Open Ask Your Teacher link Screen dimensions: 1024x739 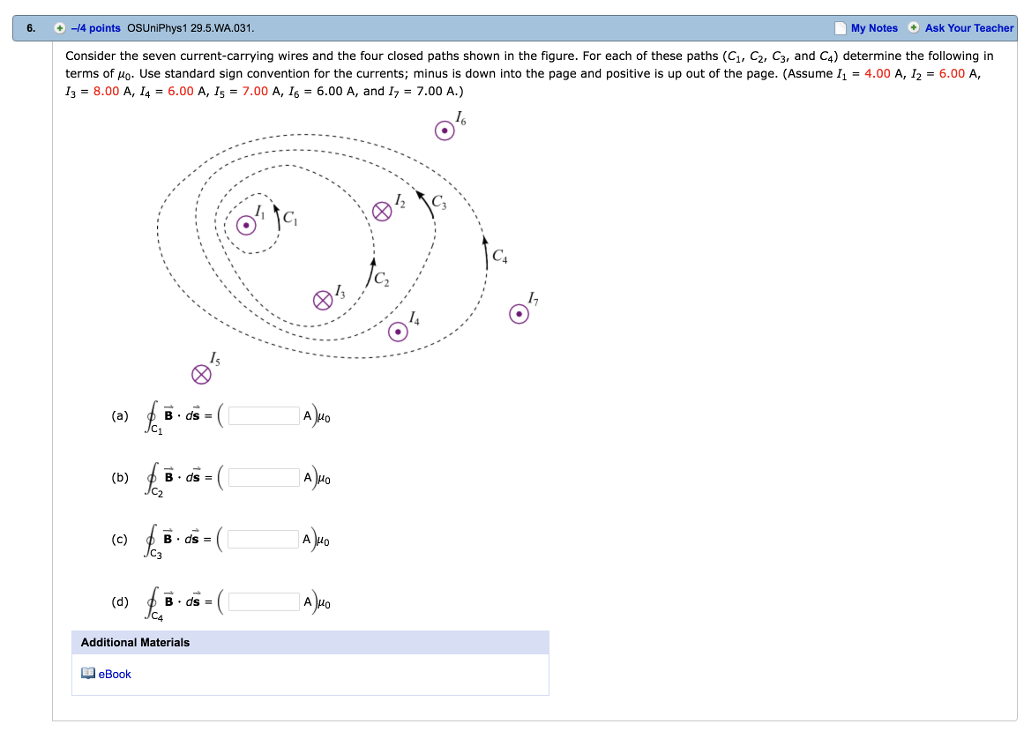pos(969,28)
